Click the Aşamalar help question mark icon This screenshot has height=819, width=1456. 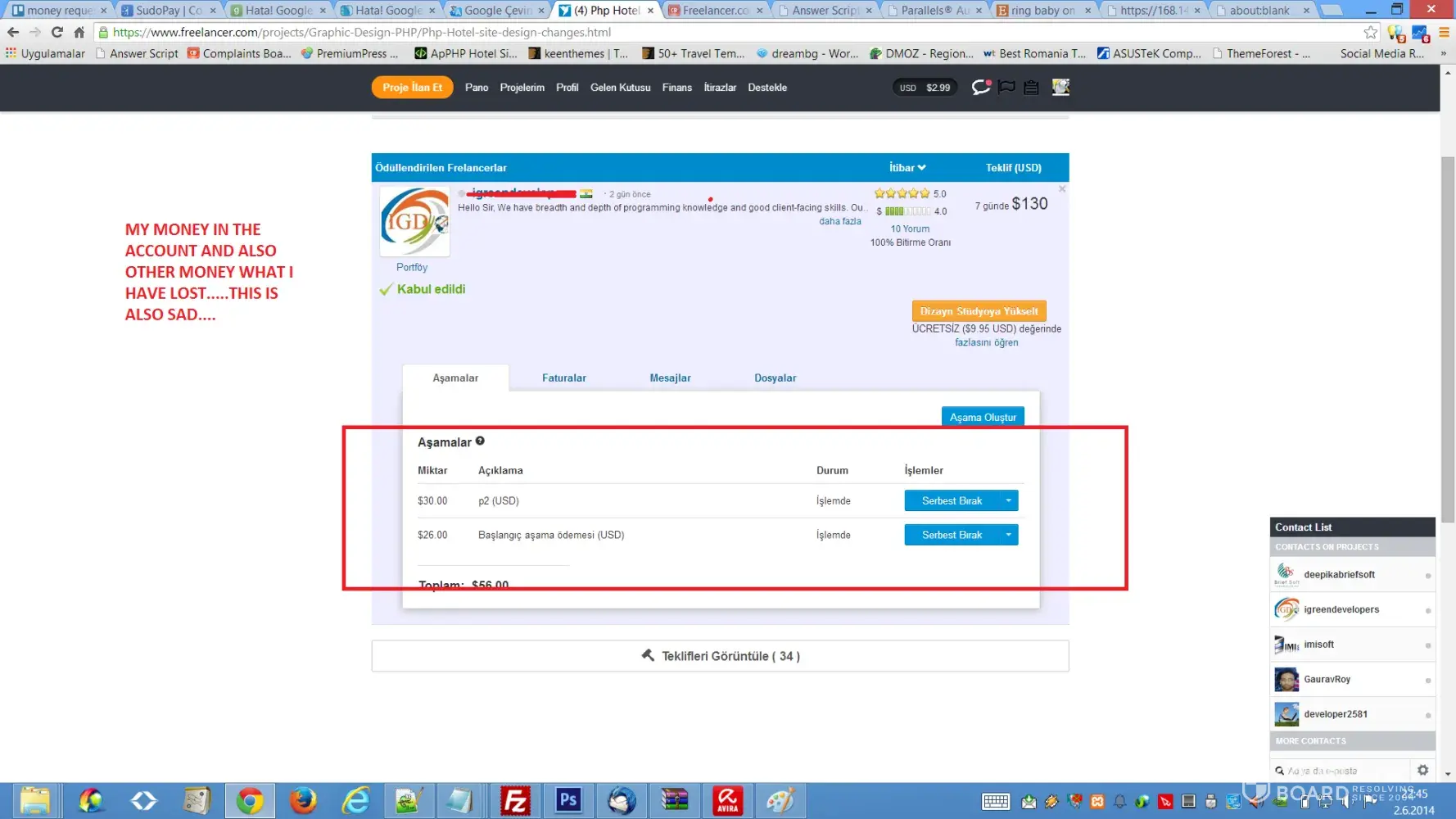pyautogui.click(x=480, y=441)
